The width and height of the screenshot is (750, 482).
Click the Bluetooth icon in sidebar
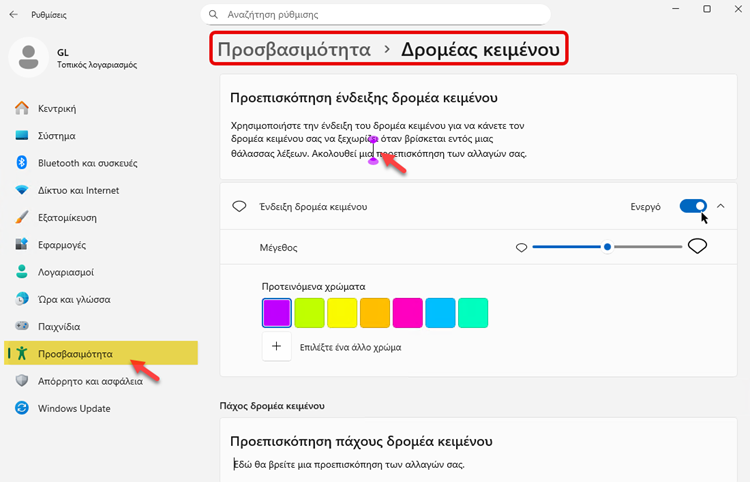22,163
